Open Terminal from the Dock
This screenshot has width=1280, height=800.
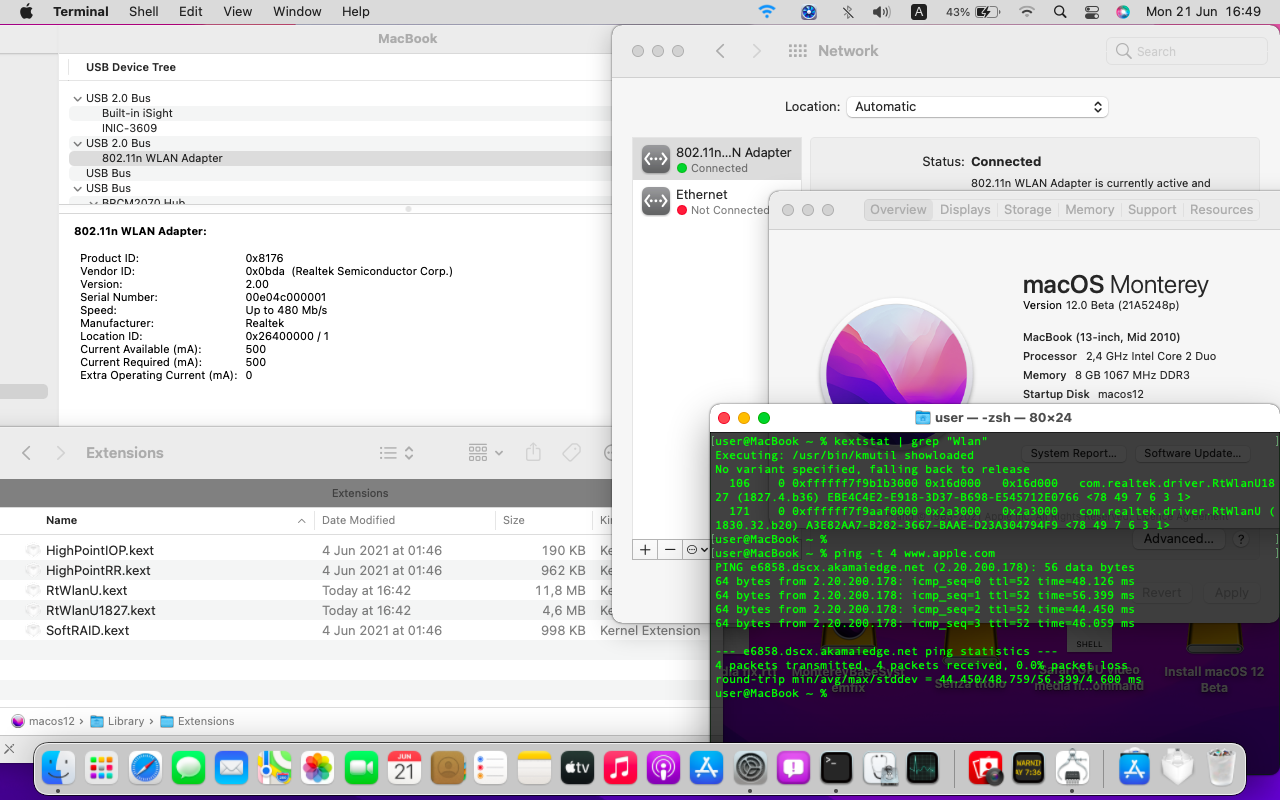pyautogui.click(x=836, y=768)
